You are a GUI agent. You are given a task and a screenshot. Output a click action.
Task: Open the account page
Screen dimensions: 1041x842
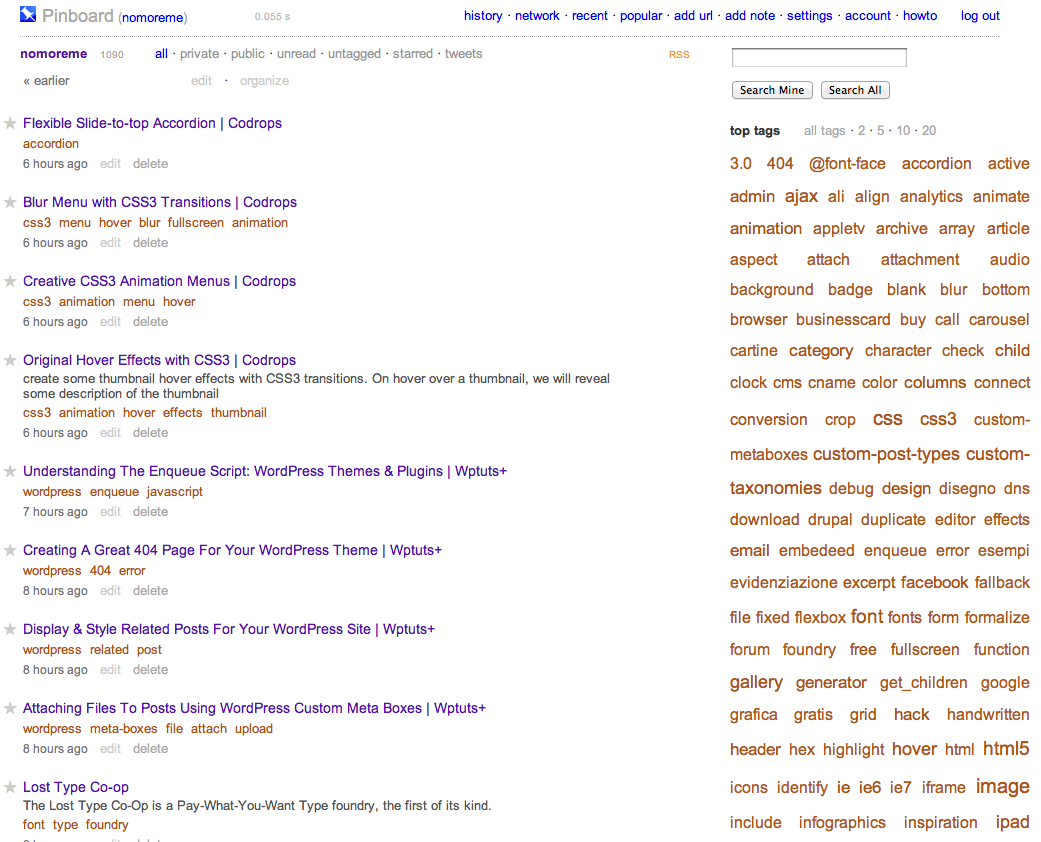point(868,16)
